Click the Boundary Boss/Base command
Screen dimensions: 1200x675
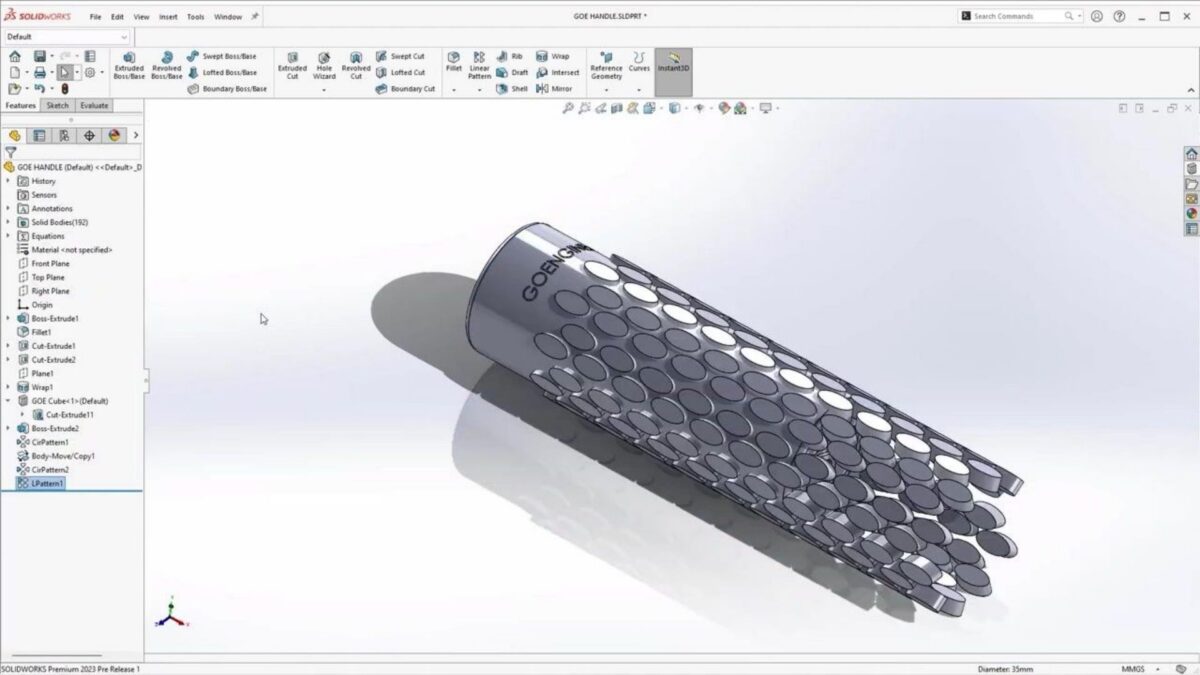227,88
